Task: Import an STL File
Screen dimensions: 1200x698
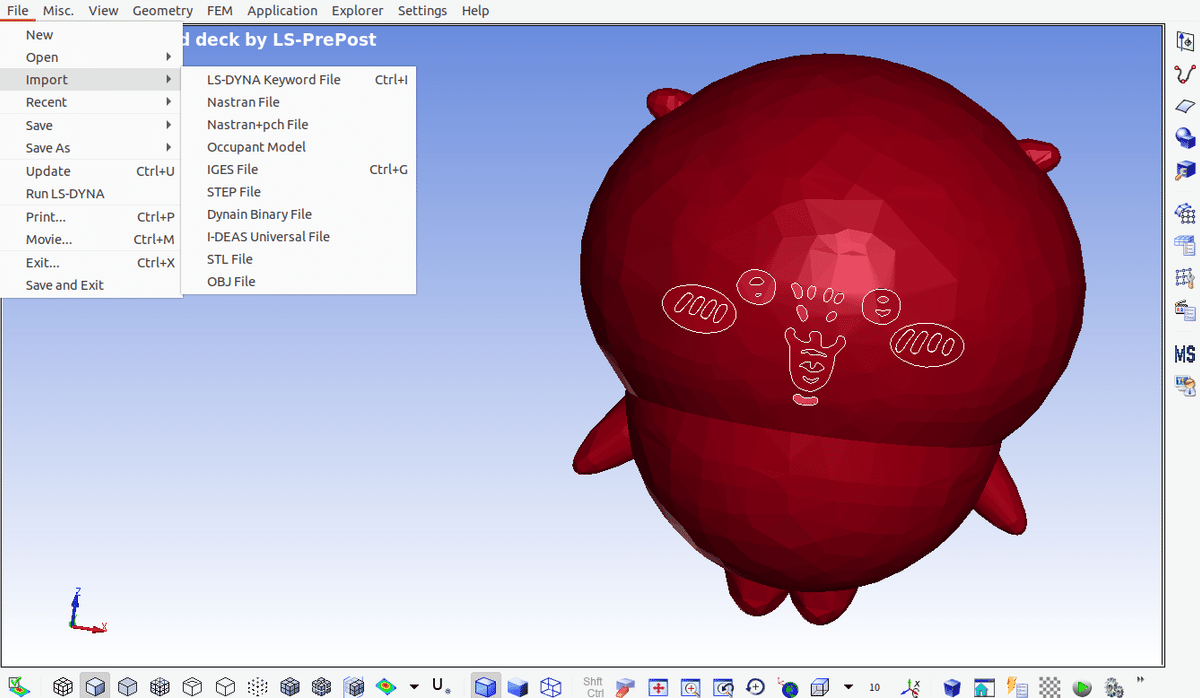Action: (x=298, y=259)
